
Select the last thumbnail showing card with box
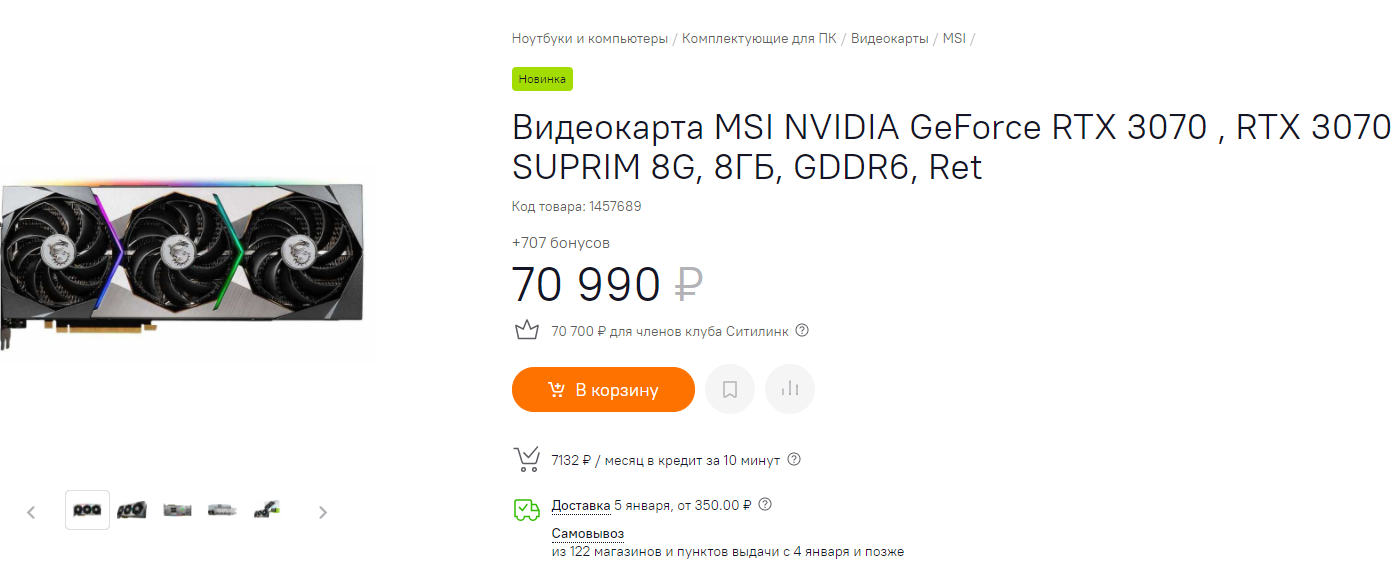(266, 510)
